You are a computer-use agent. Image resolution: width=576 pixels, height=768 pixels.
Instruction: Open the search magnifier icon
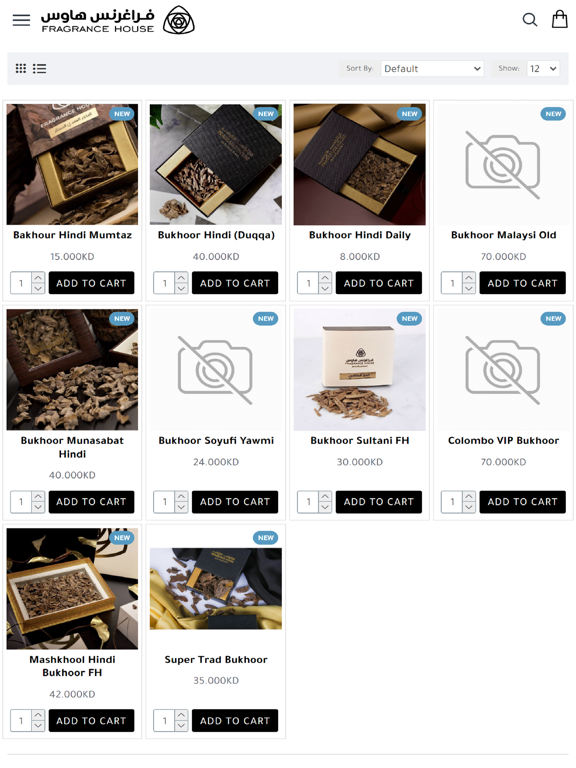pyautogui.click(x=529, y=20)
